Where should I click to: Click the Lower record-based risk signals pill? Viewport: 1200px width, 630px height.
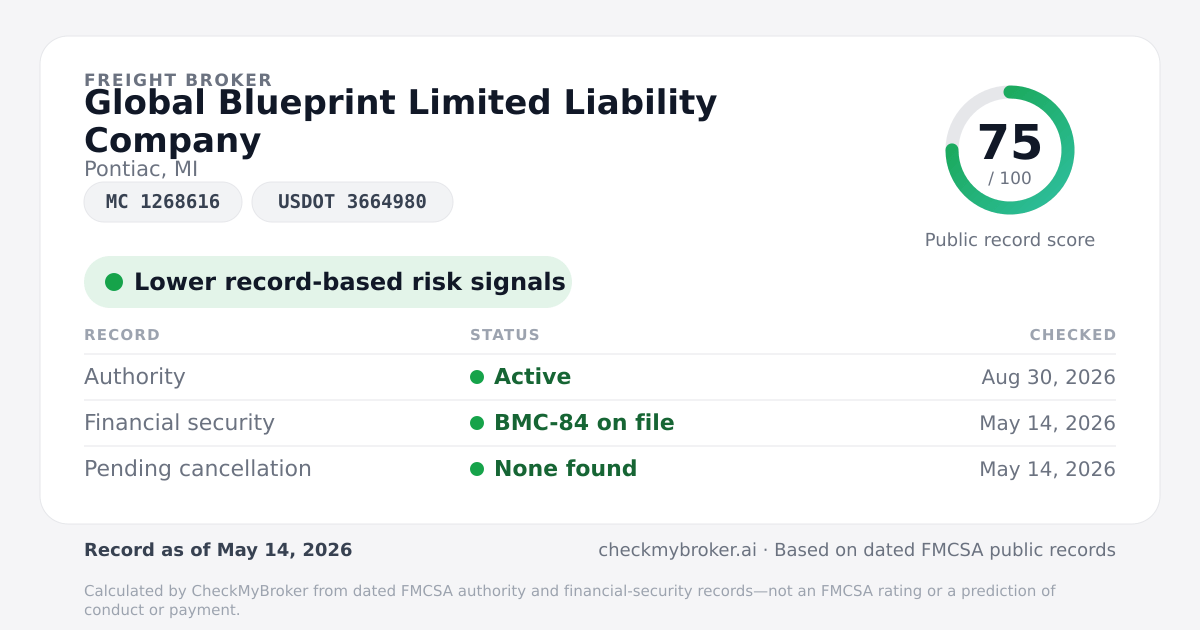[x=328, y=282]
